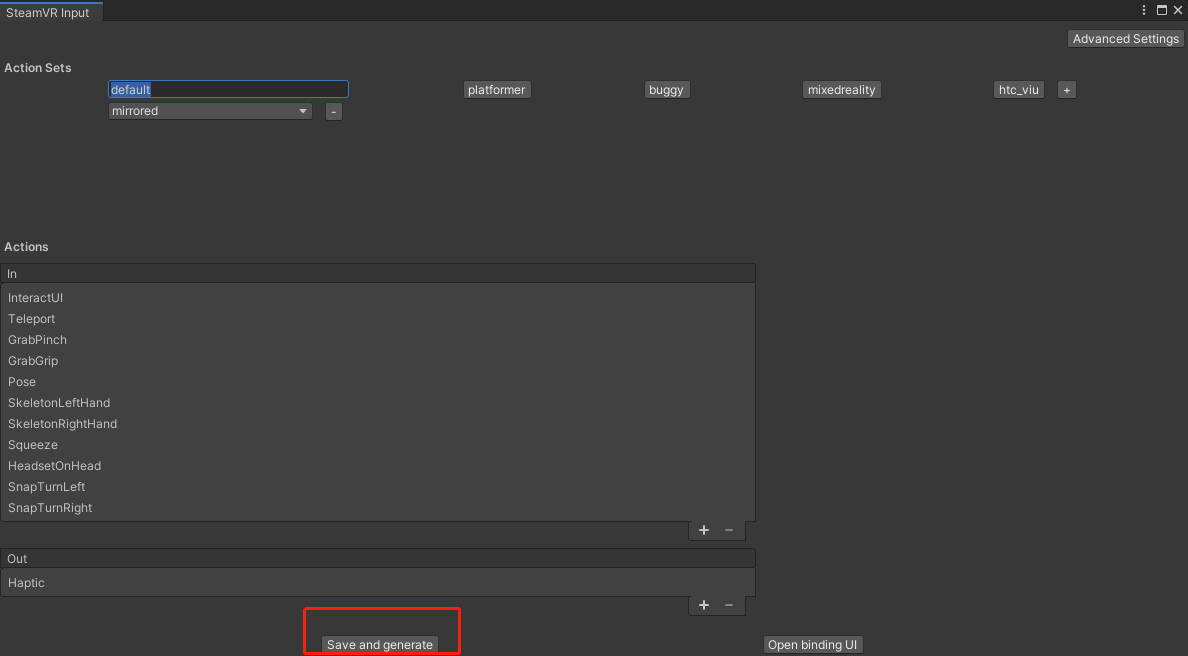Image resolution: width=1188 pixels, height=656 pixels.
Task: Select the platformer action set
Action: (496, 89)
